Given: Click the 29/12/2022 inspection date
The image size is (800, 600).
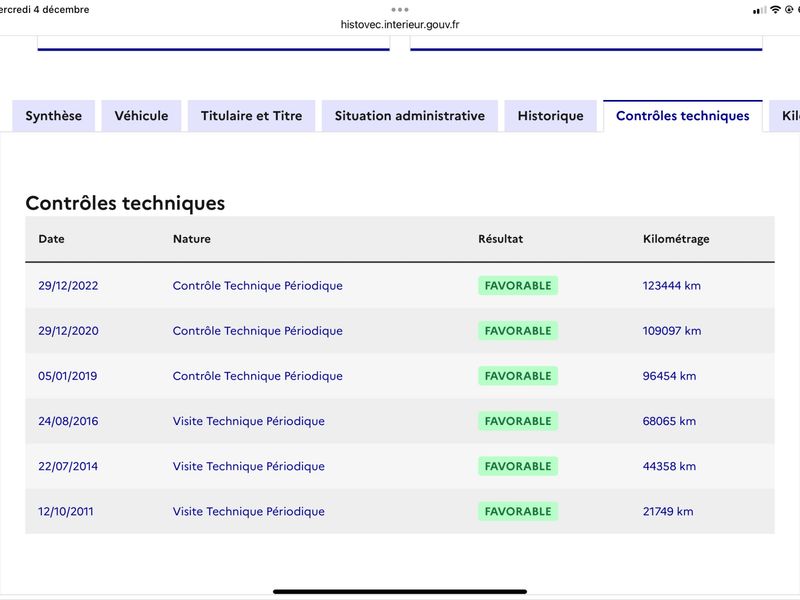Looking at the screenshot, I should click(68, 286).
